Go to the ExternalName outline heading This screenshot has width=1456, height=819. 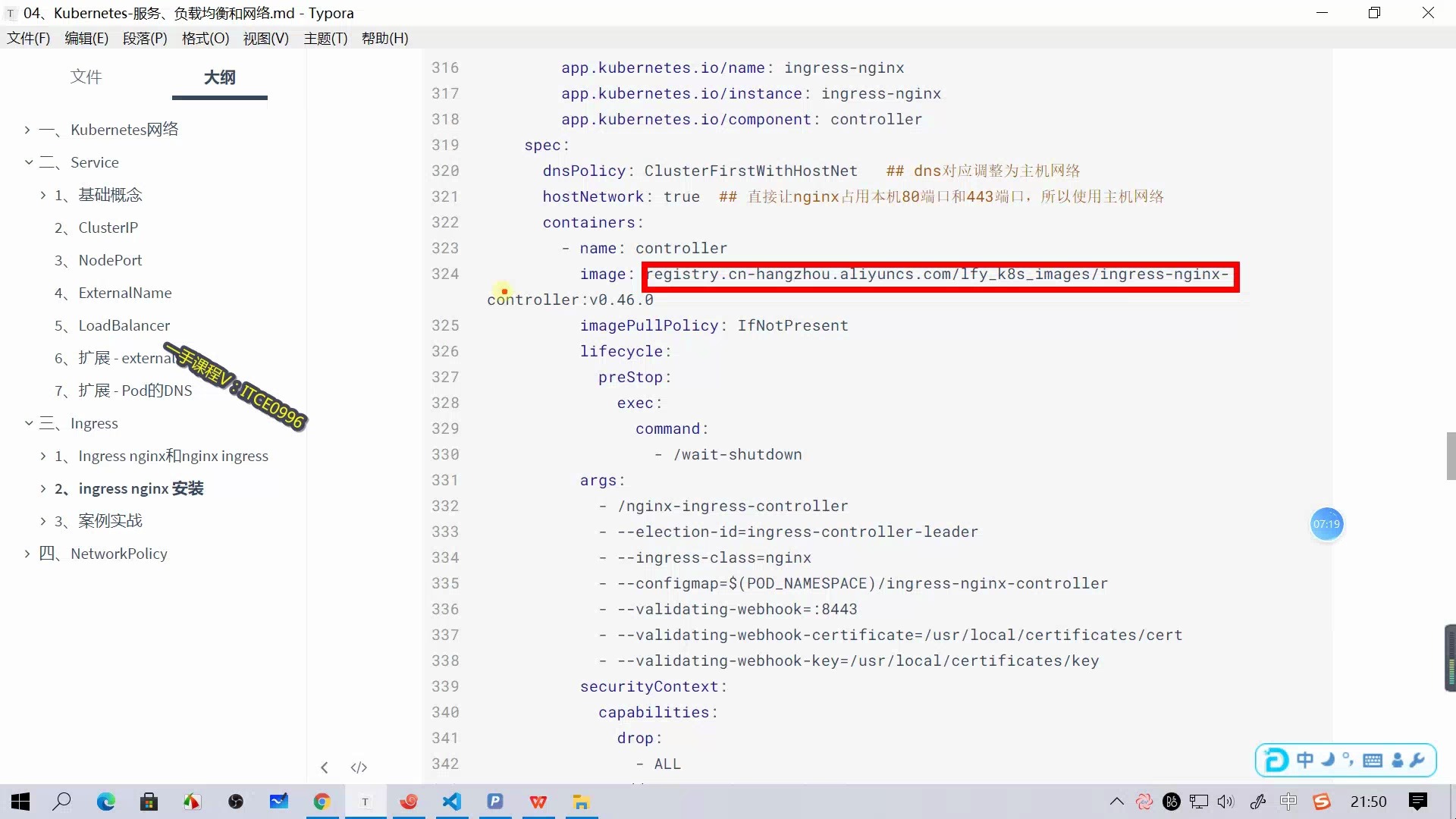tap(124, 293)
